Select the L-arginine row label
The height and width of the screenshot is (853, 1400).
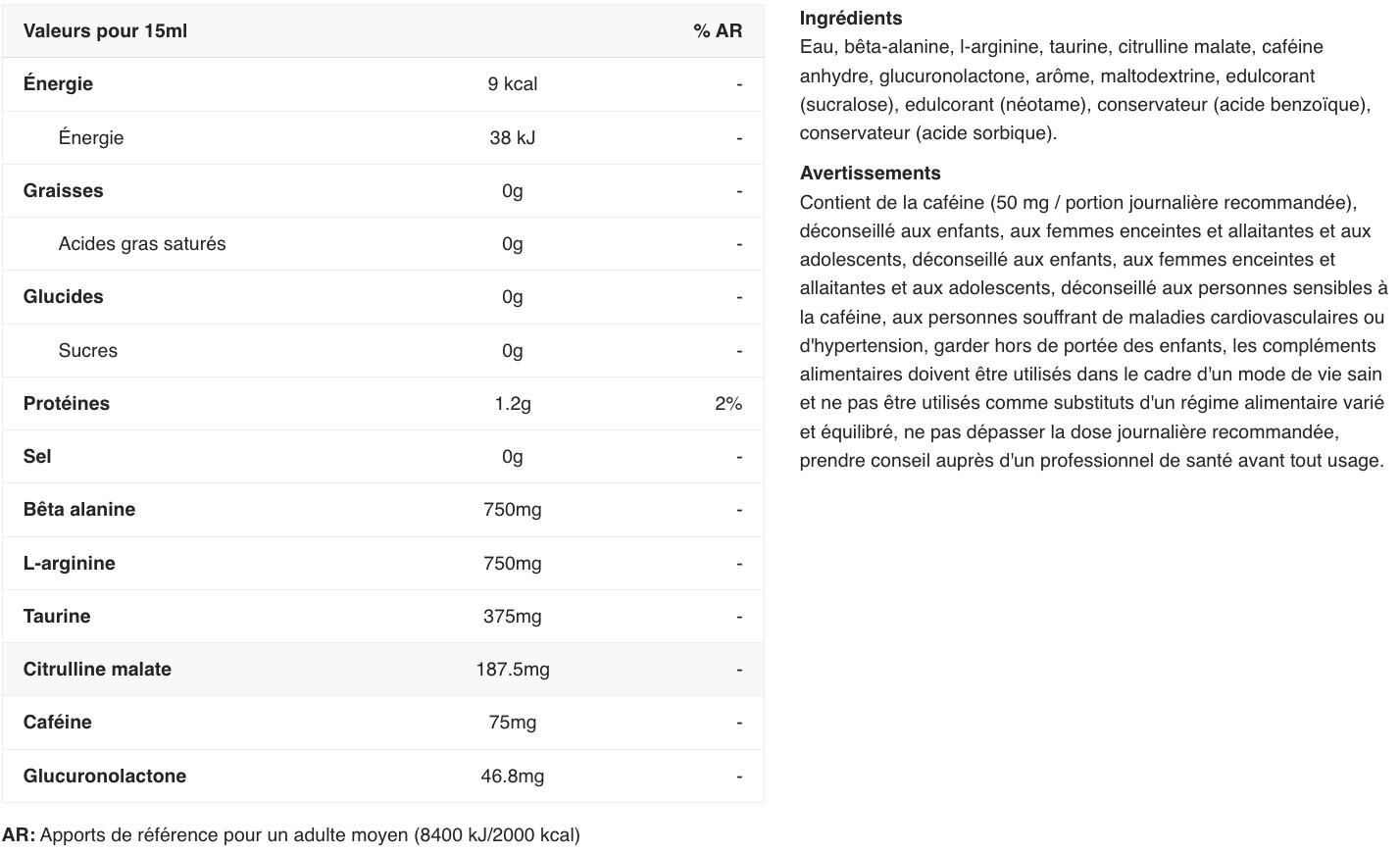click(69, 564)
